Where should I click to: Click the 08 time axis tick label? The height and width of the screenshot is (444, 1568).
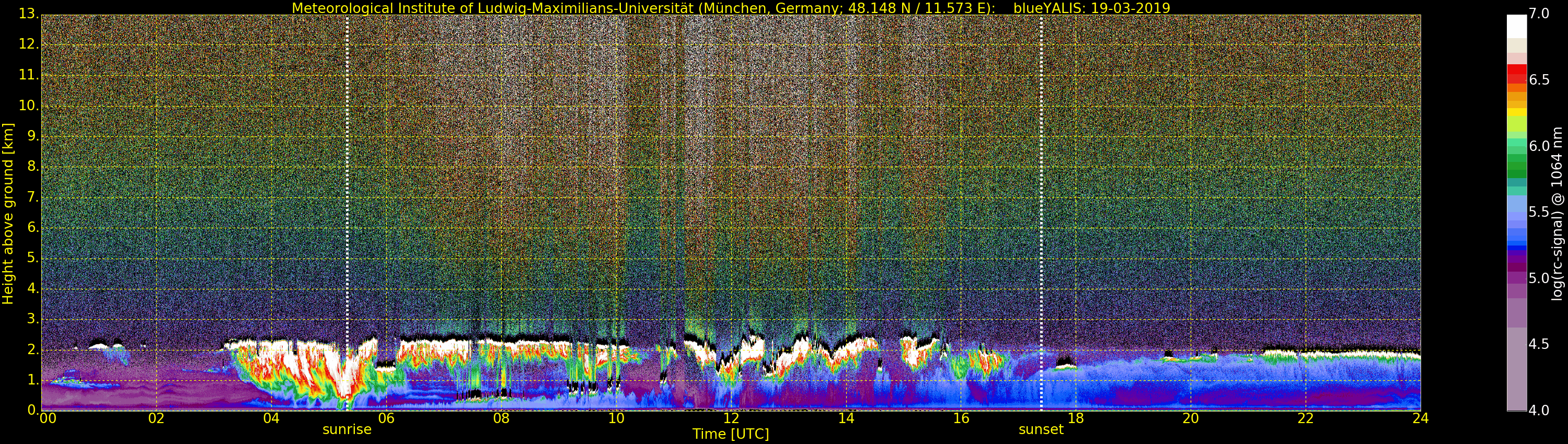pos(501,418)
